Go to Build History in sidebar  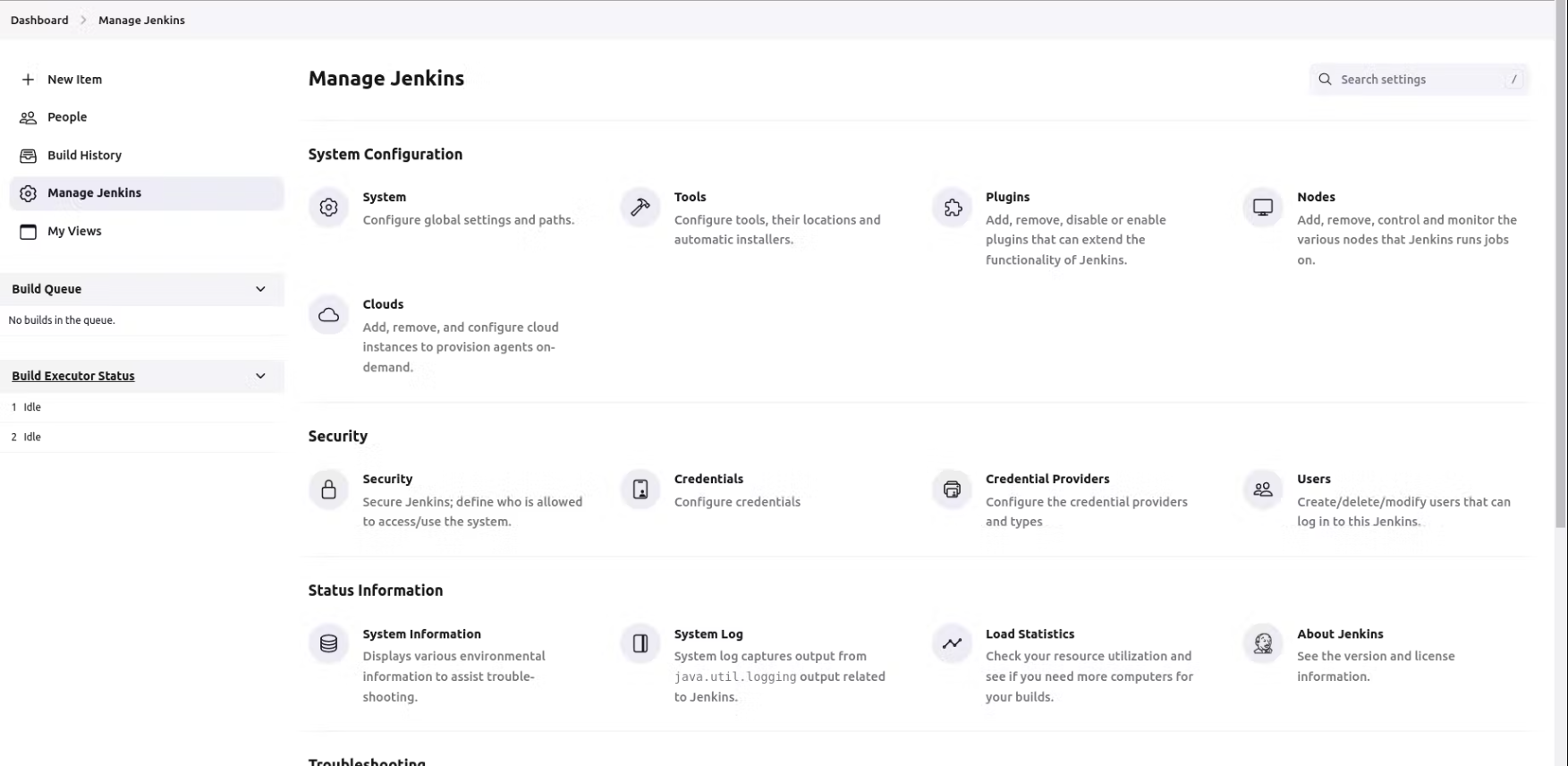[84, 155]
